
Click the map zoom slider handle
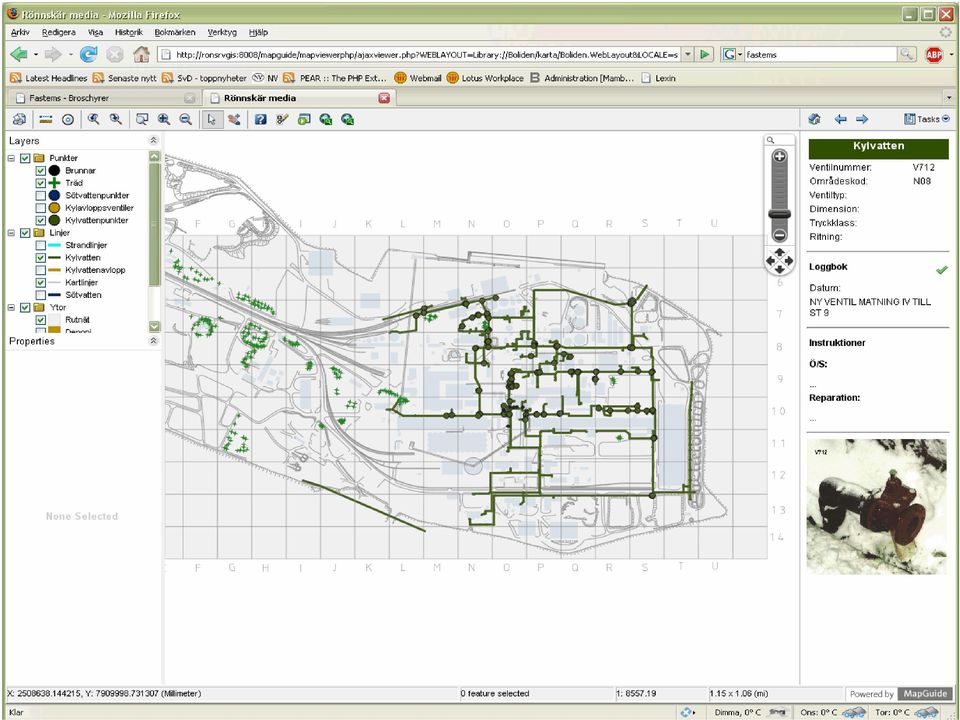(779, 214)
